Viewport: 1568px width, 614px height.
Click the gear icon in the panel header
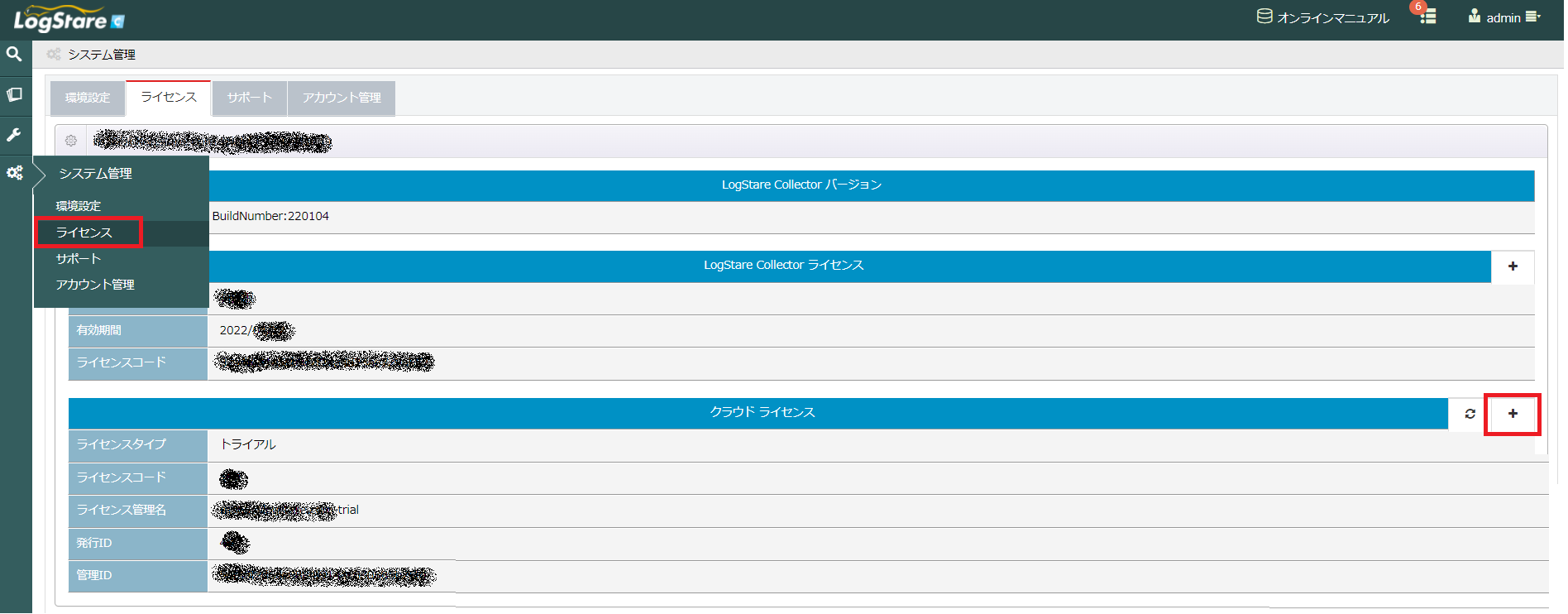71,142
